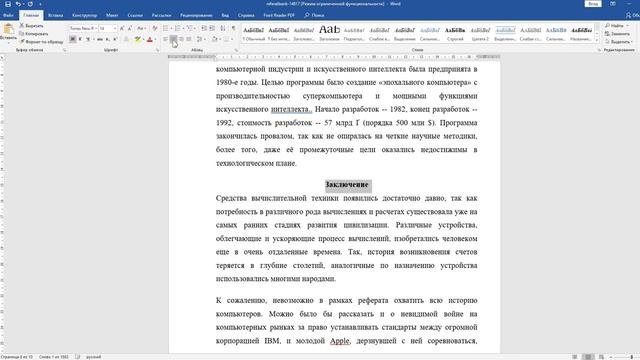Activate Format Painter (Формат по образцу)
The height and width of the screenshot is (360, 640).
(x=41, y=42)
